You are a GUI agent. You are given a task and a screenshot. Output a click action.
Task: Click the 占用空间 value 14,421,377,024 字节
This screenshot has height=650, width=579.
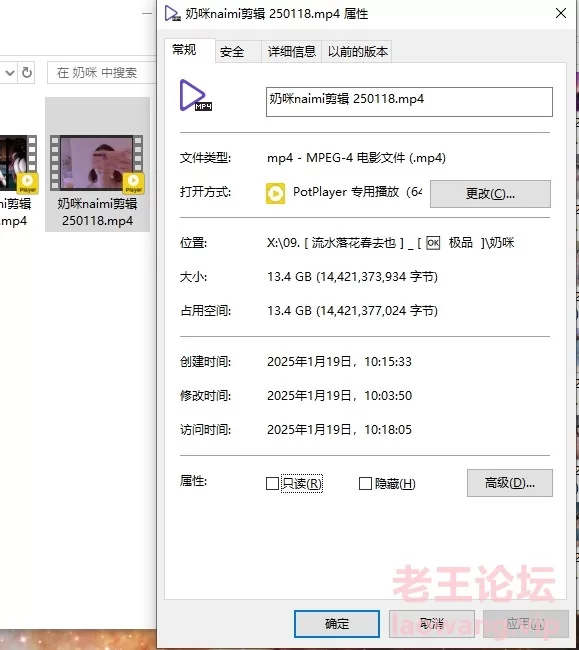377,310
